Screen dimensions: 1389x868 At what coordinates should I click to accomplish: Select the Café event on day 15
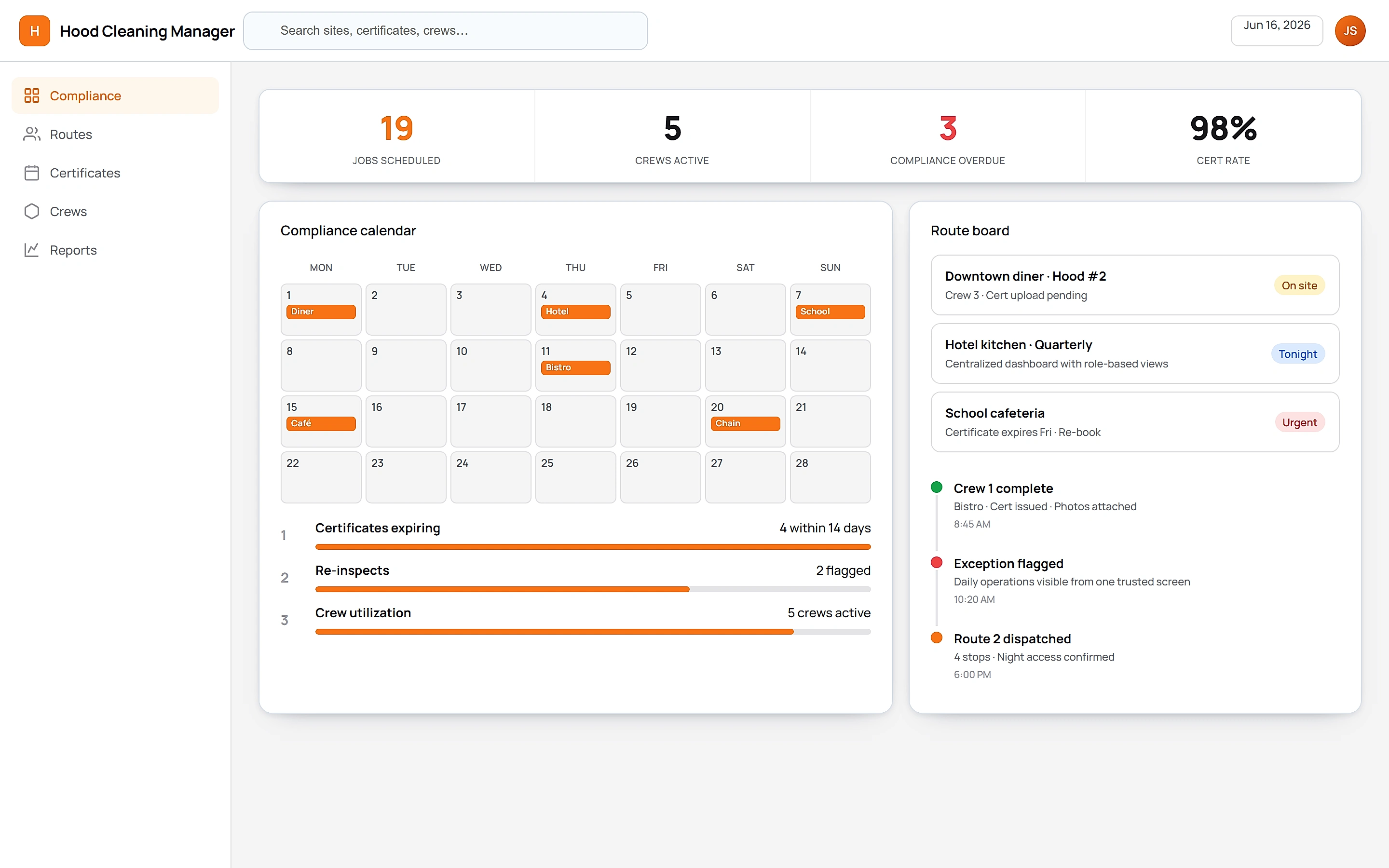coord(321,424)
